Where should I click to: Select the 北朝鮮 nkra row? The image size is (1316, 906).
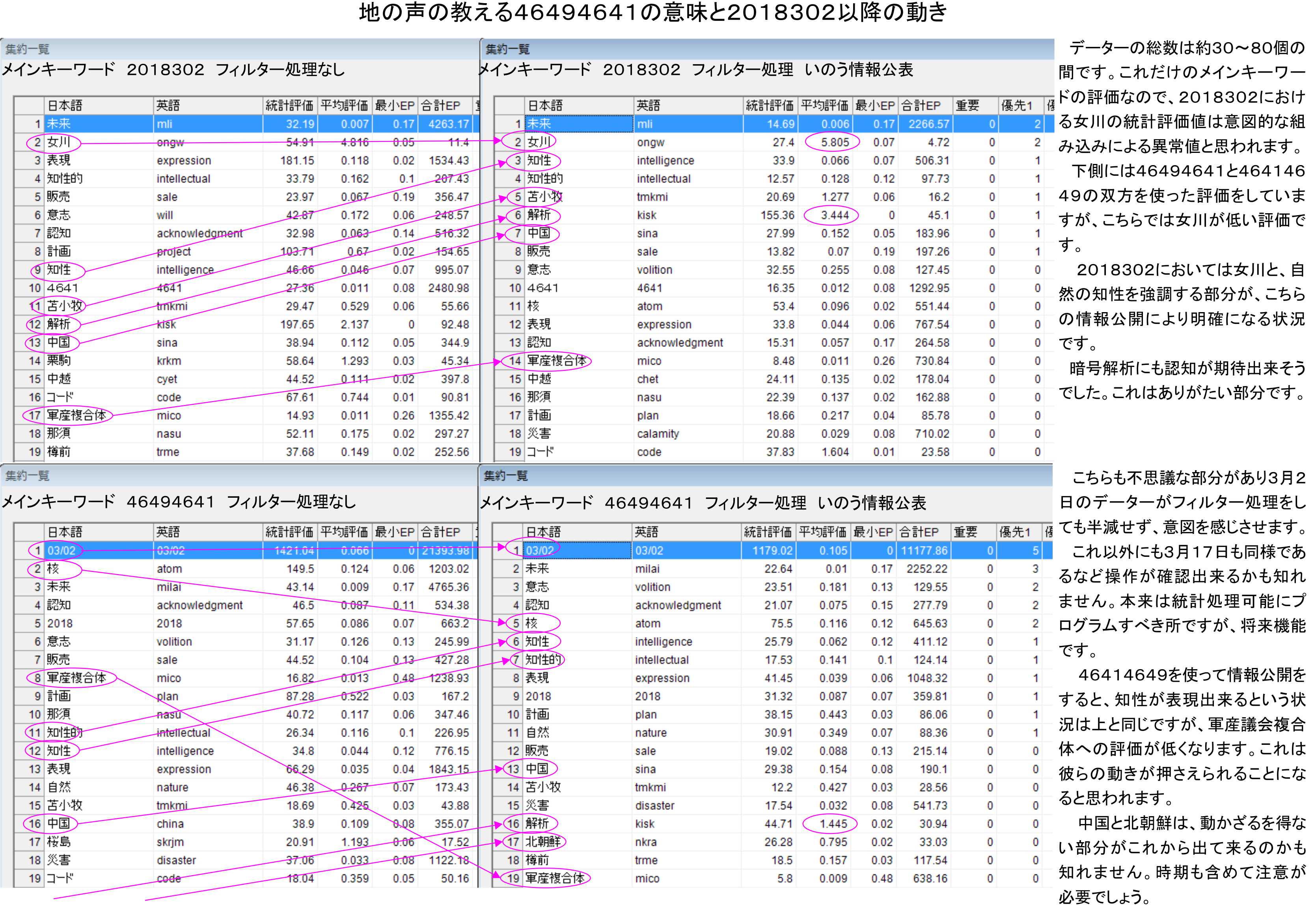pos(543,842)
